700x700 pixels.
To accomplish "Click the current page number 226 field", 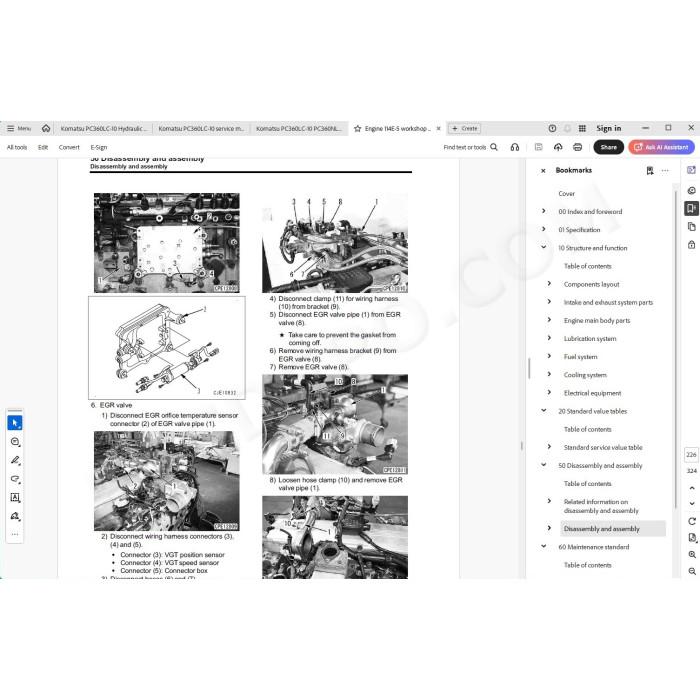I will (x=691, y=454).
